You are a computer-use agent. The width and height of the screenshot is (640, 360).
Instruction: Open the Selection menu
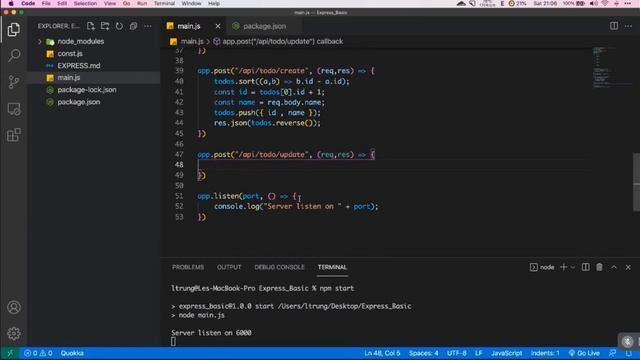click(x=85, y=3)
